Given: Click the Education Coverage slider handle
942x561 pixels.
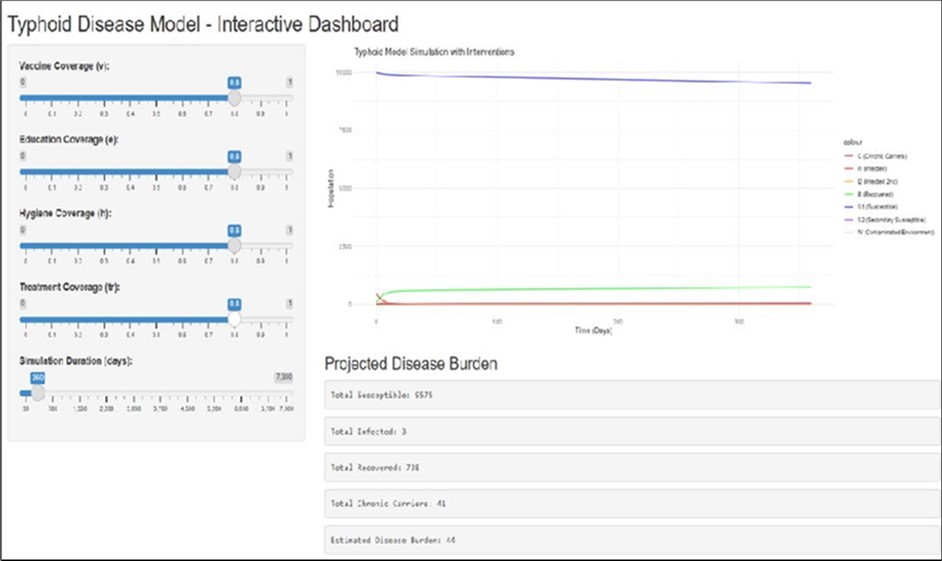Looking at the screenshot, I should click(x=234, y=172).
